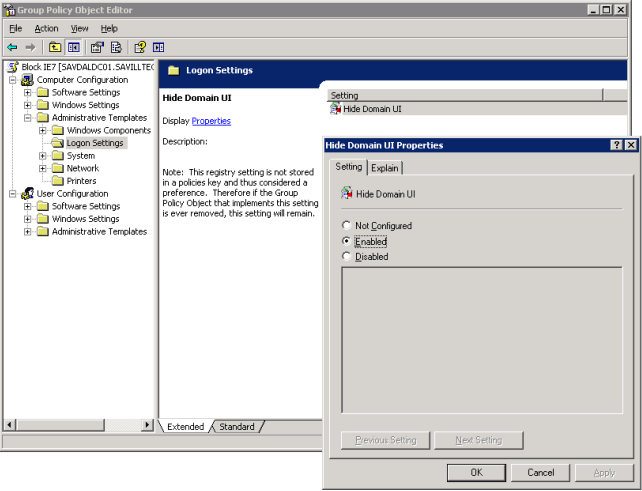Image resolution: width=642 pixels, height=491 pixels.
Task: Click the Help toolbar icon
Action: (x=140, y=47)
